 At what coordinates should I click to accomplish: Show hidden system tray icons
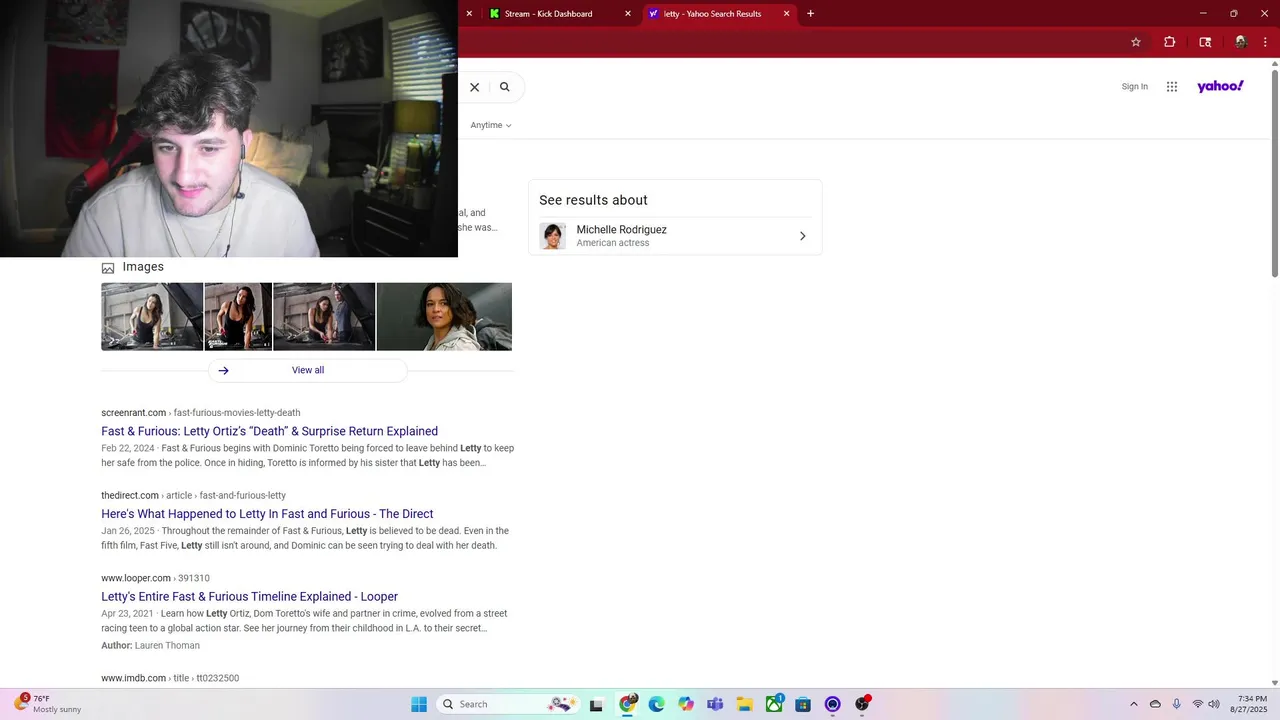[1133, 704]
